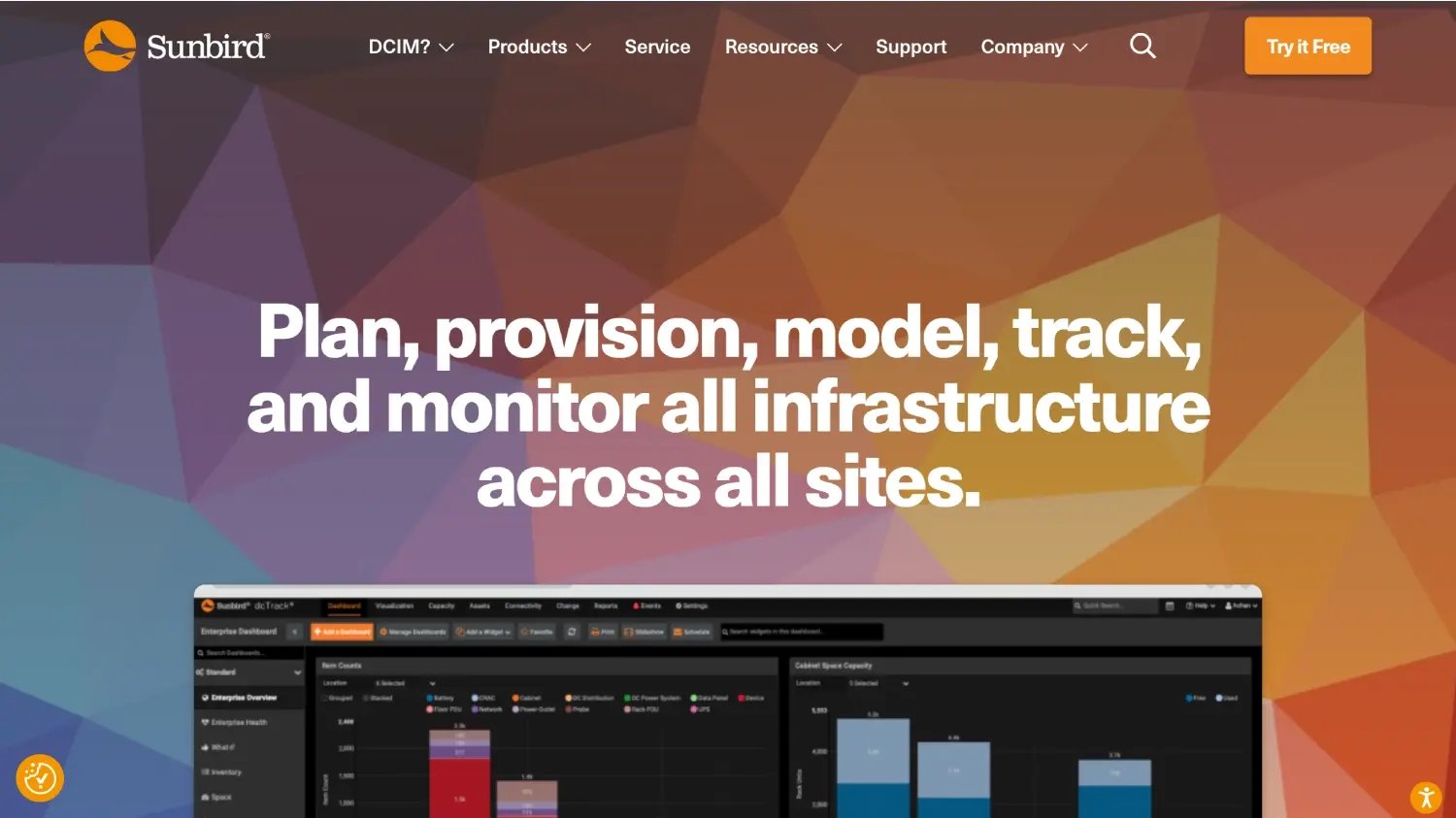Open the accessibility options icon

point(1425,798)
